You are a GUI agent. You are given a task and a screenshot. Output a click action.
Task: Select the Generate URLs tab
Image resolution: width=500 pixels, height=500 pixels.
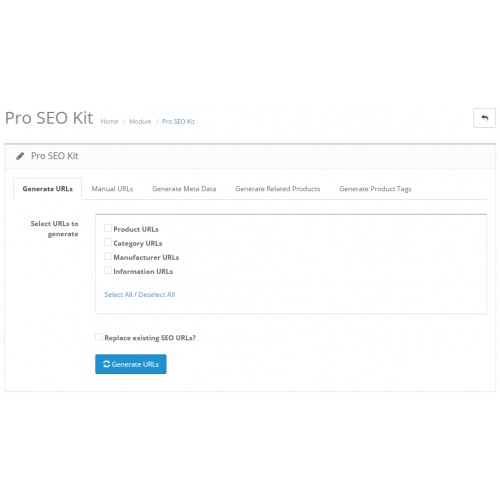pos(48,189)
